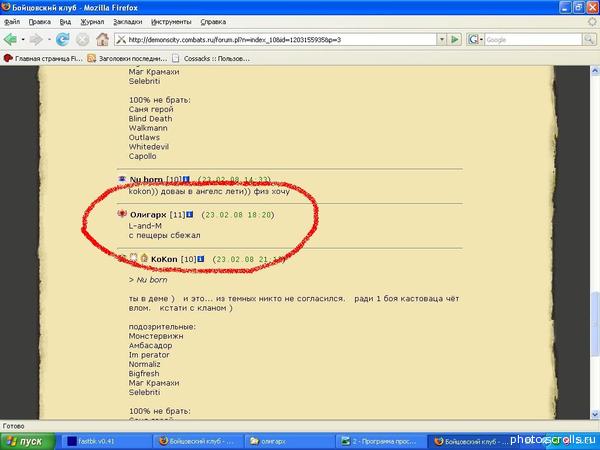Switch to the '2 - Программа' taskbar item
The image size is (600, 450).
(x=380, y=441)
